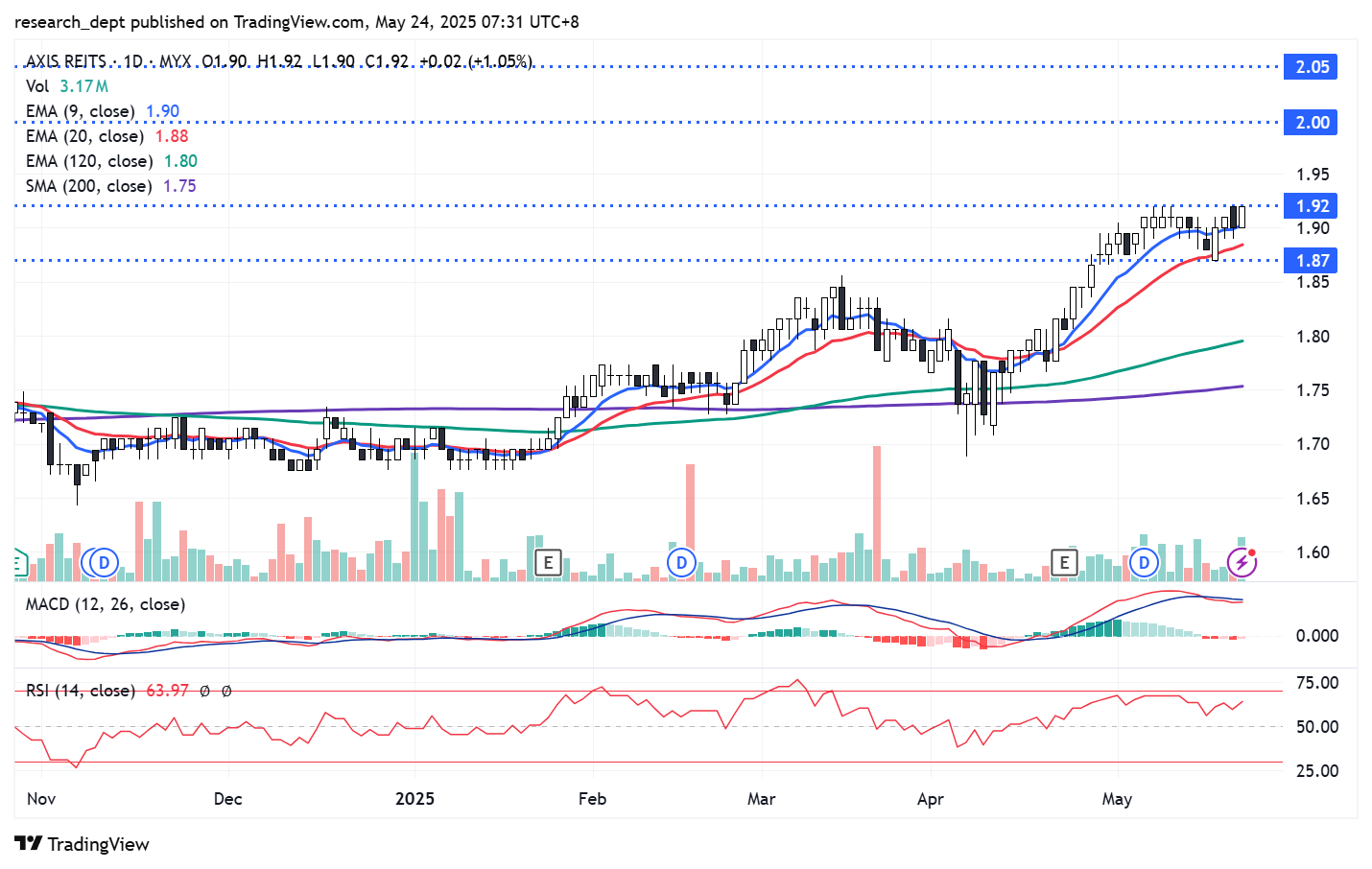Screen dimensions: 1372x869
Task: Click the dividend D marker in early May
Action: tap(1144, 563)
